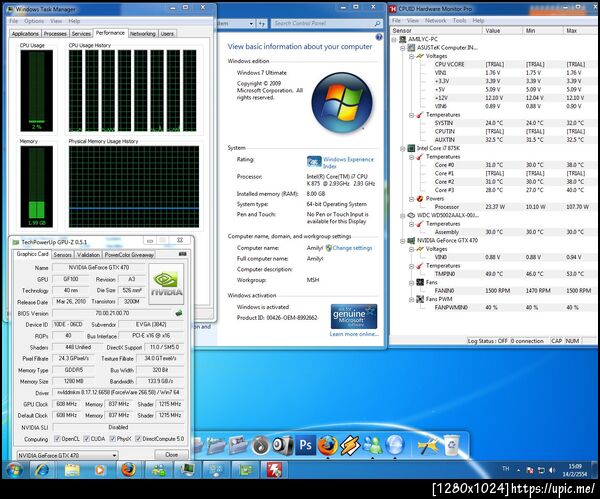Image resolution: width=600 pixels, height=499 pixels.
Task: Click the volume speaker icon in system tray
Action: coord(552,470)
